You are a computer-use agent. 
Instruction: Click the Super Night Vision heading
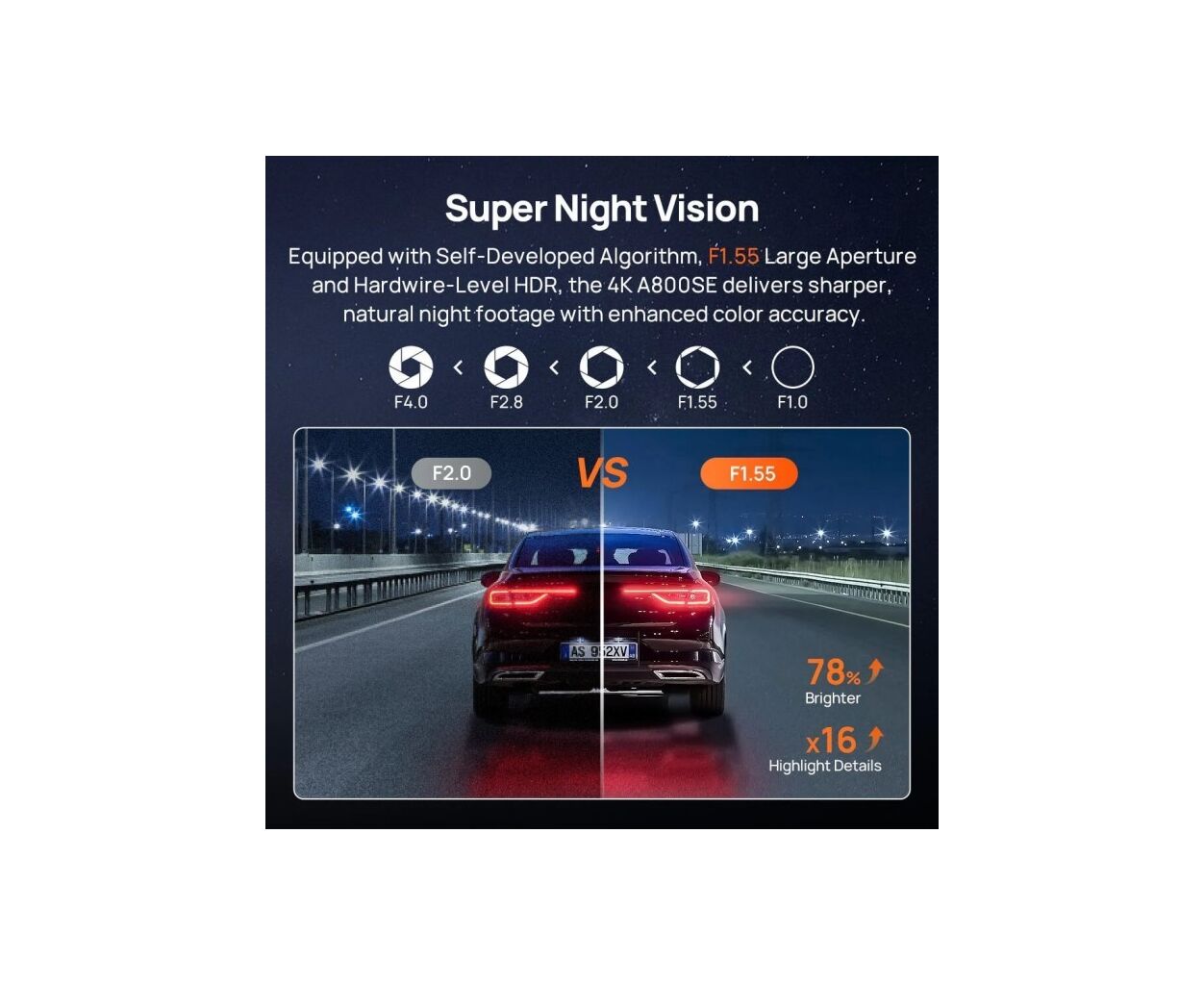coord(602,209)
